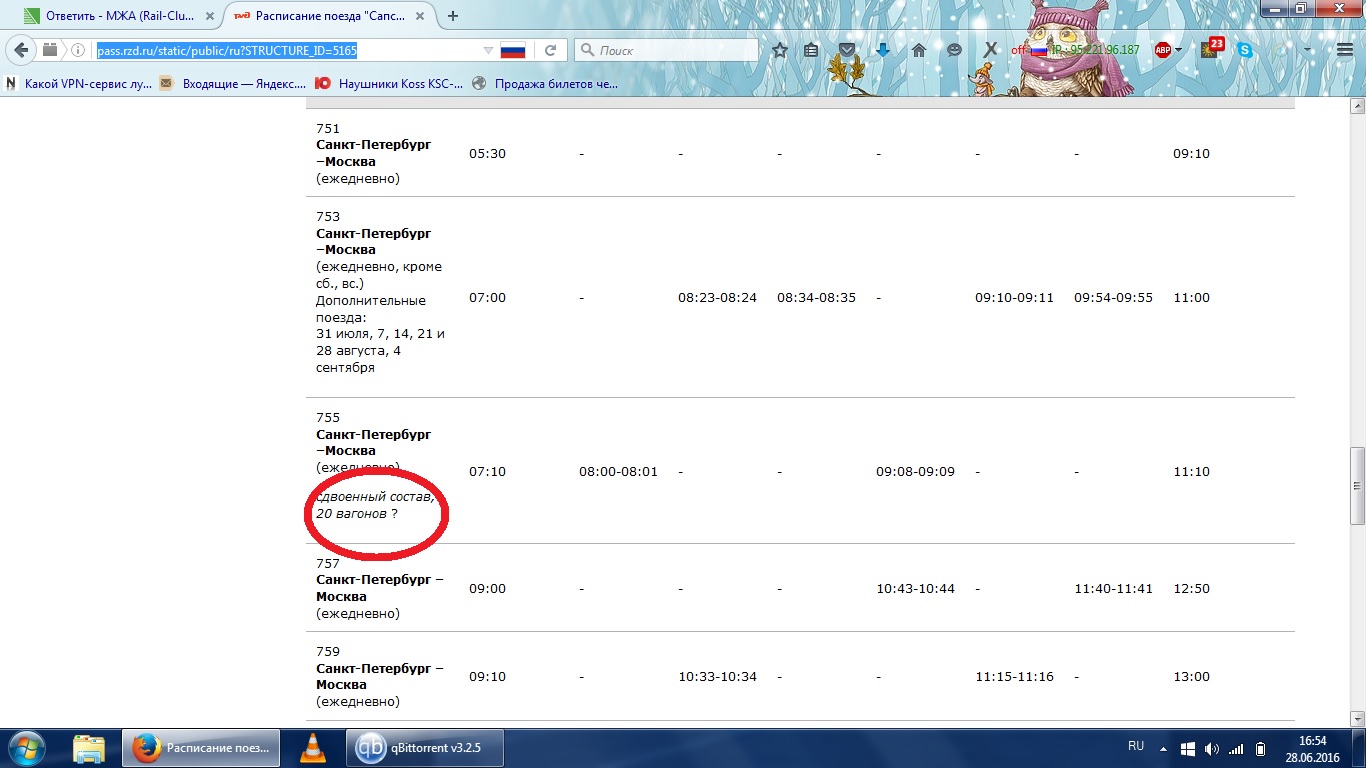Switch to the Rail-Club forum reply tab
The image size is (1366, 768).
coord(115,16)
